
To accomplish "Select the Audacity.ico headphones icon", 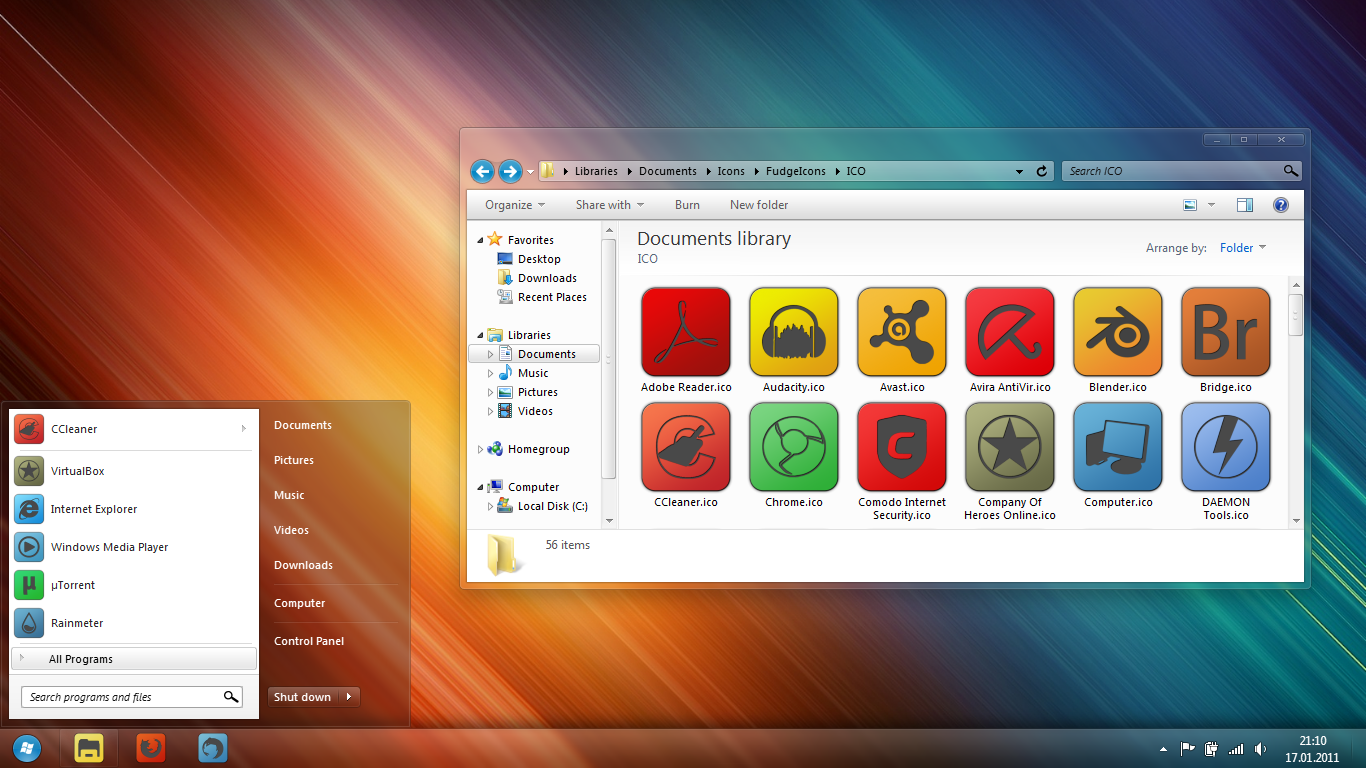I will click(794, 332).
